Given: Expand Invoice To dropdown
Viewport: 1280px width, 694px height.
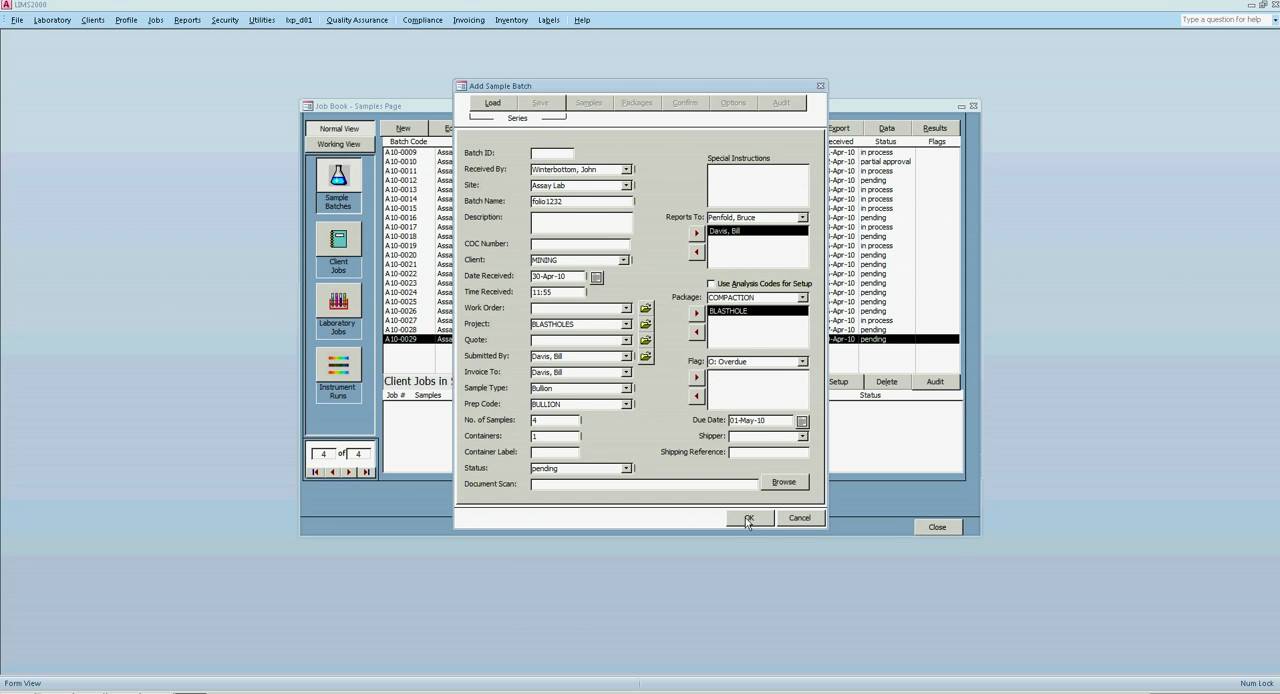Looking at the screenshot, I should coord(626,372).
